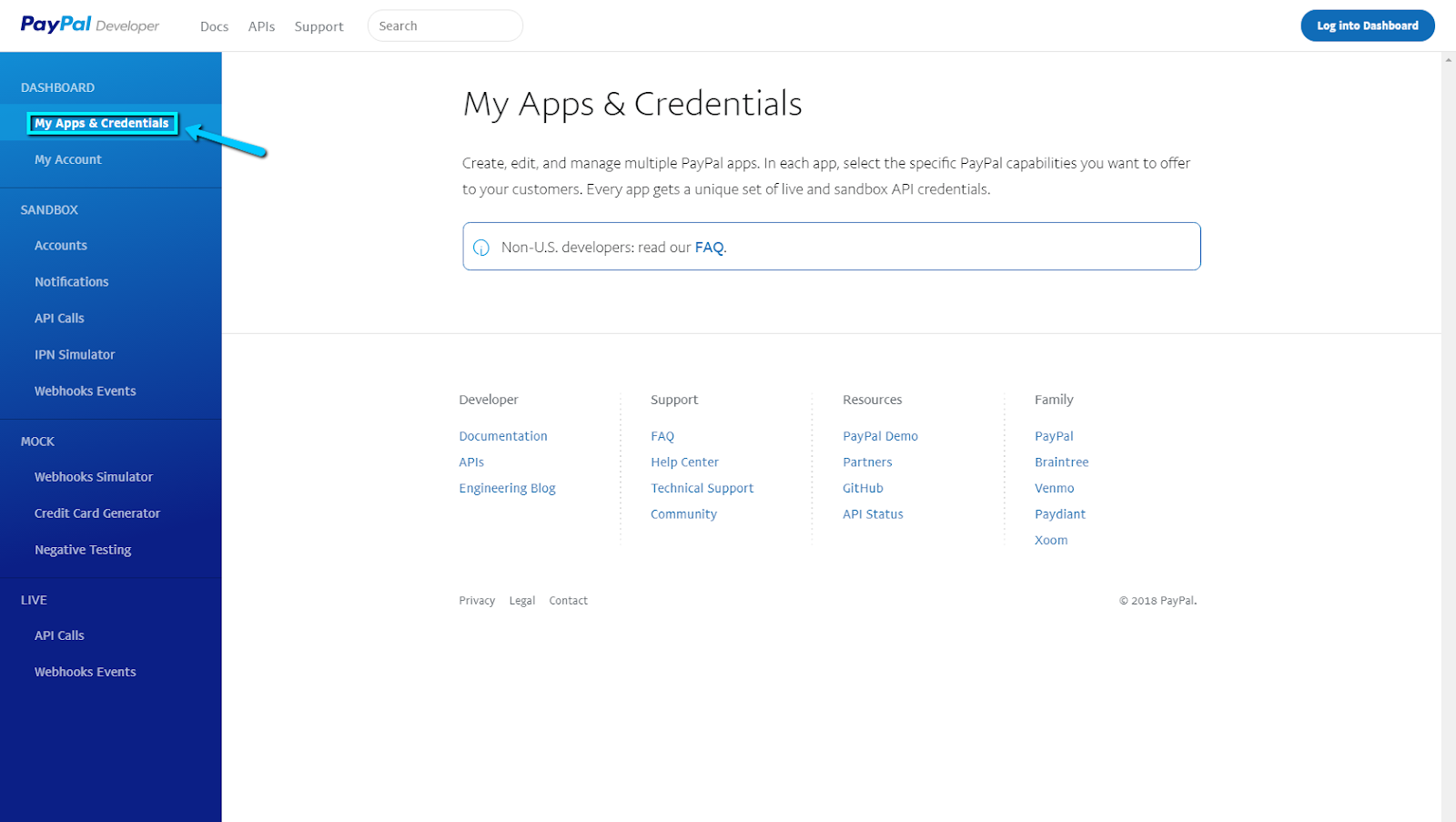The height and width of the screenshot is (822, 1456).
Task: Open PayPal link under Family
Action: (x=1054, y=436)
